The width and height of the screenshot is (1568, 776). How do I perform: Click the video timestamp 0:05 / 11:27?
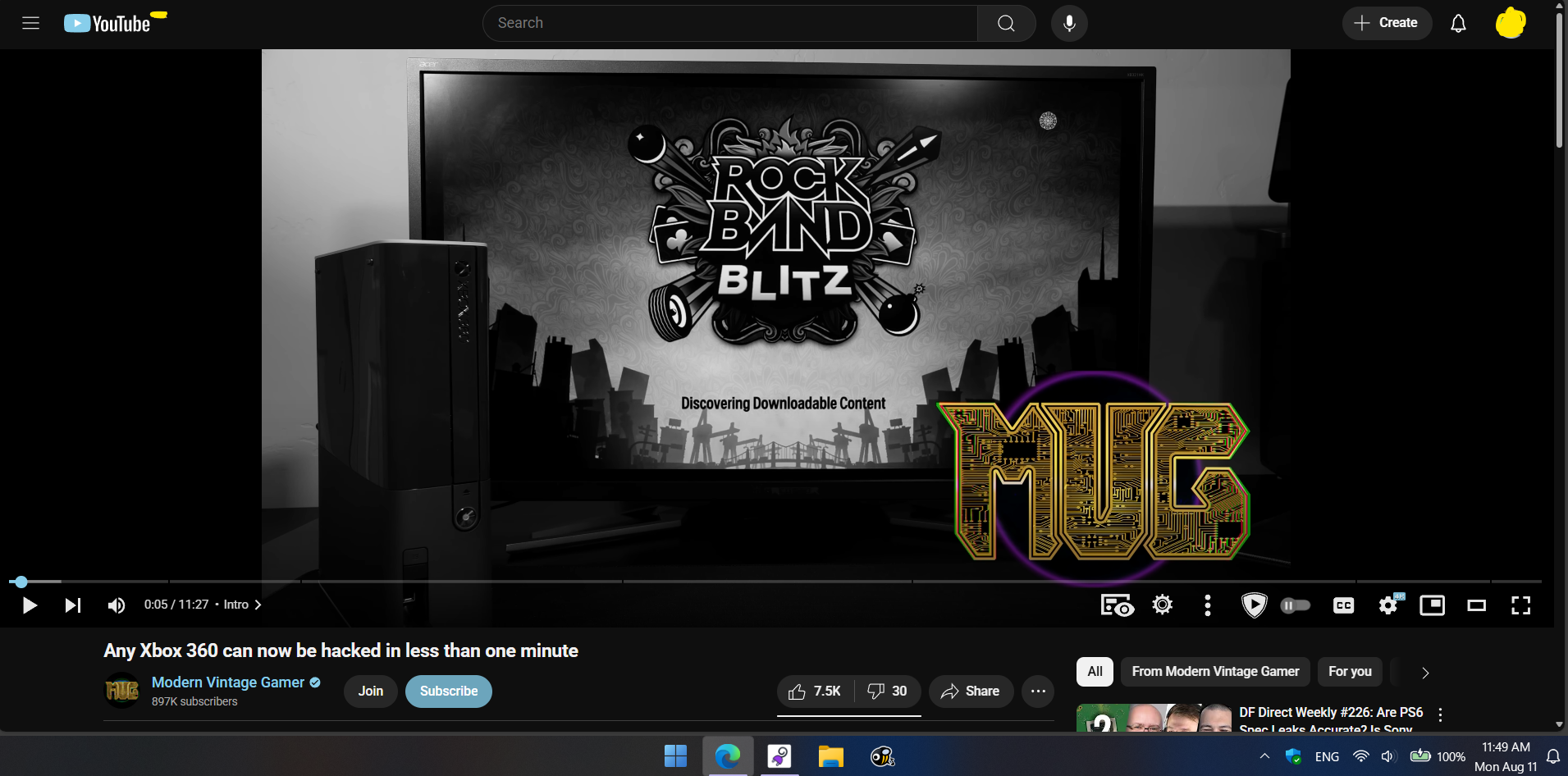tap(176, 605)
